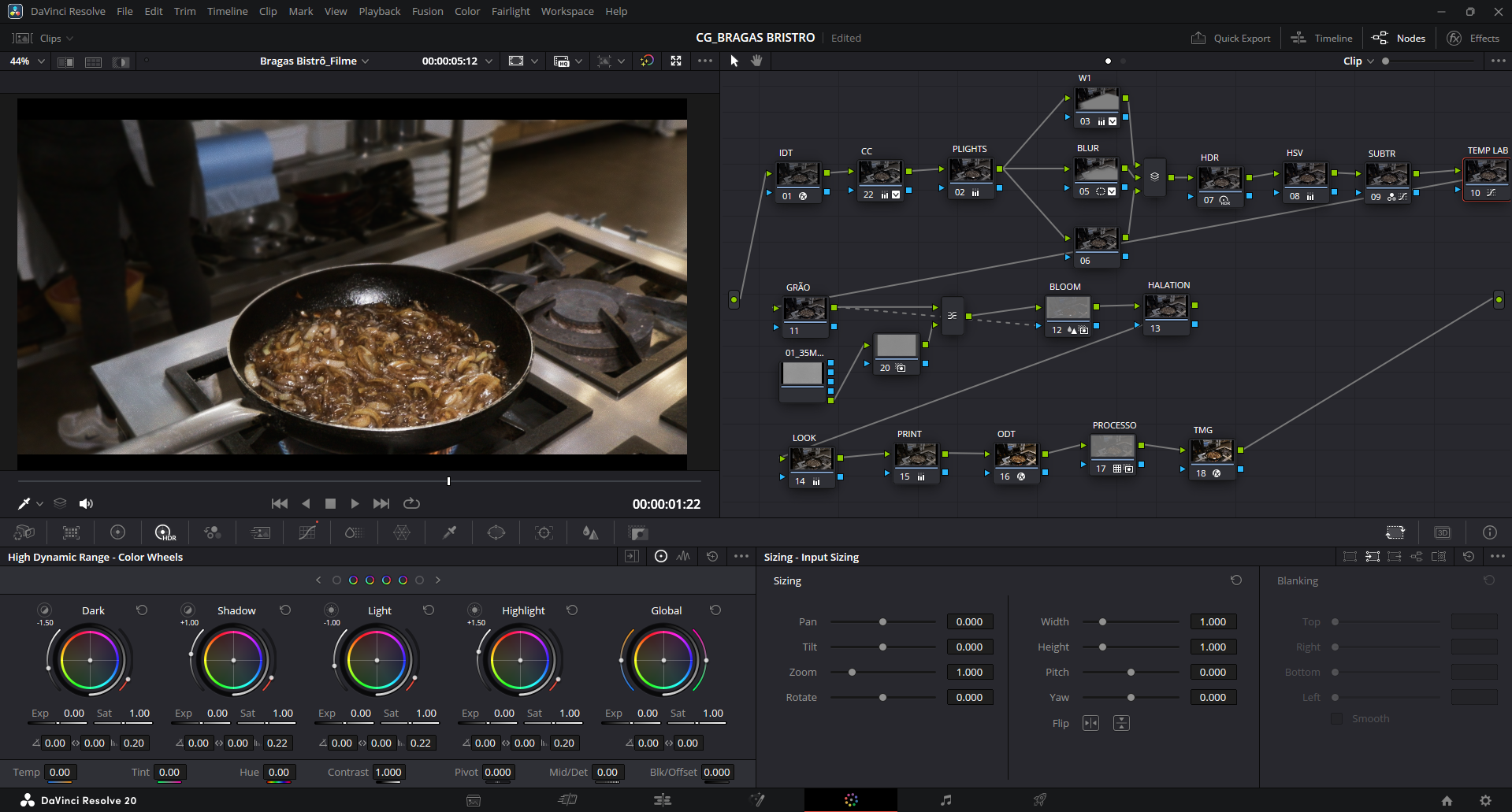Open the Motion Effects palette
The width and height of the screenshot is (1512, 812).
pos(260,533)
